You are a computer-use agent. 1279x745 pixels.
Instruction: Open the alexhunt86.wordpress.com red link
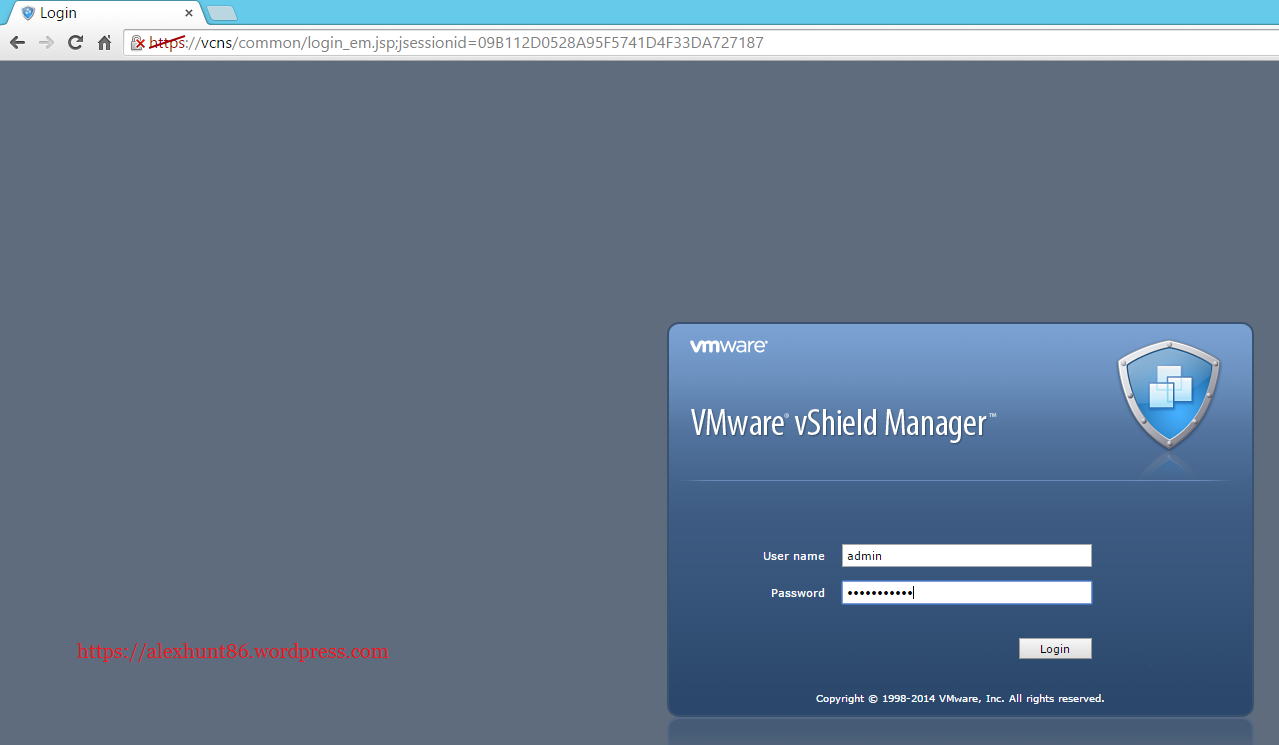pos(233,652)
